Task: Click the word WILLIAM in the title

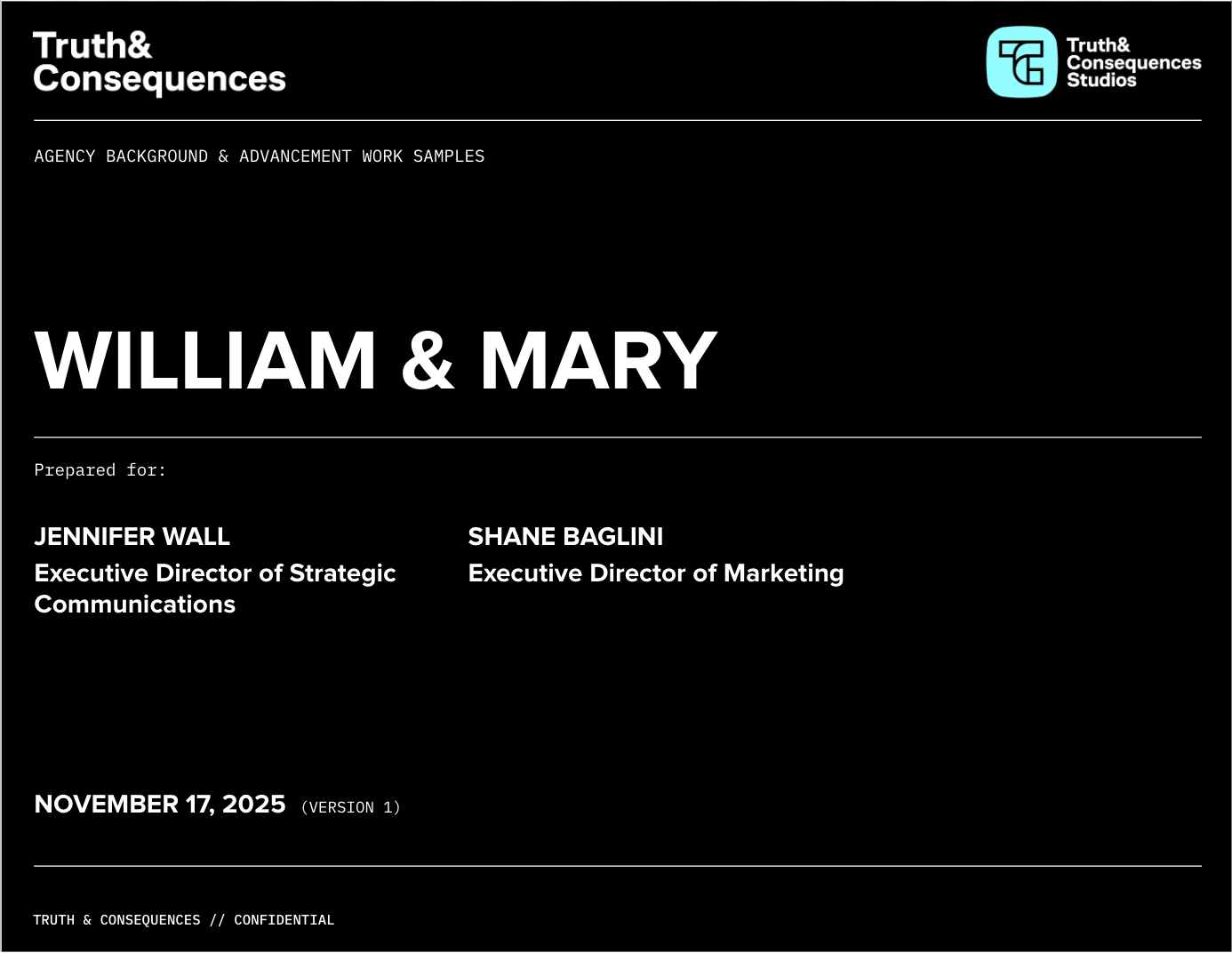Action: tap(205, 361)
